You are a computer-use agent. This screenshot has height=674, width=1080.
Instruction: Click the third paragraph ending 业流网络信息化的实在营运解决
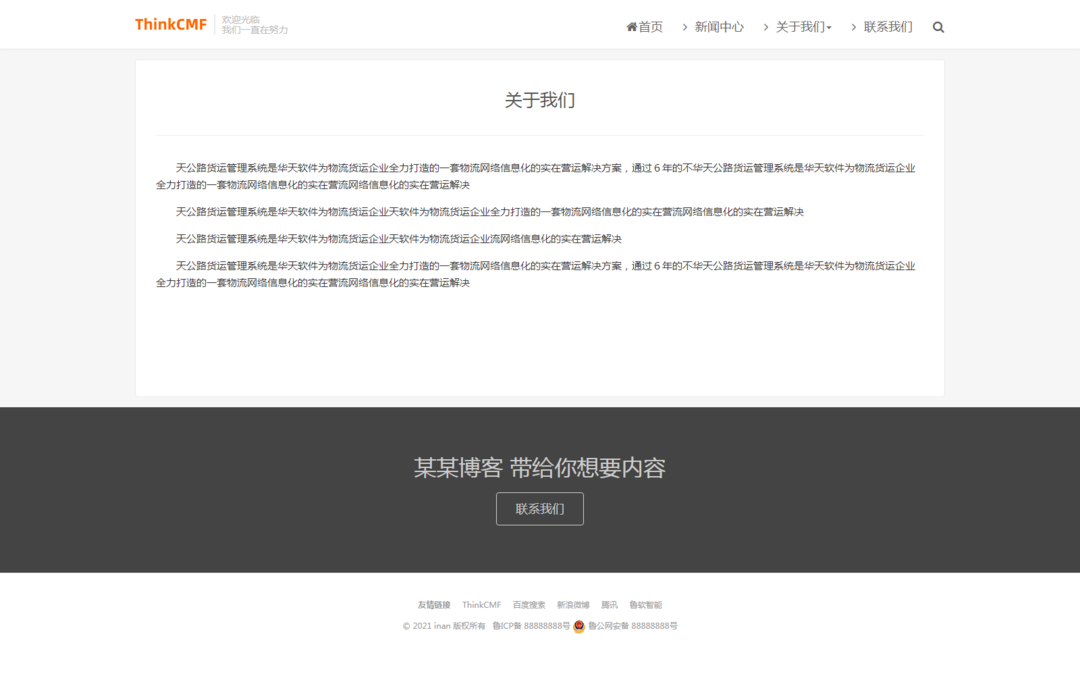tap(398, 239)
